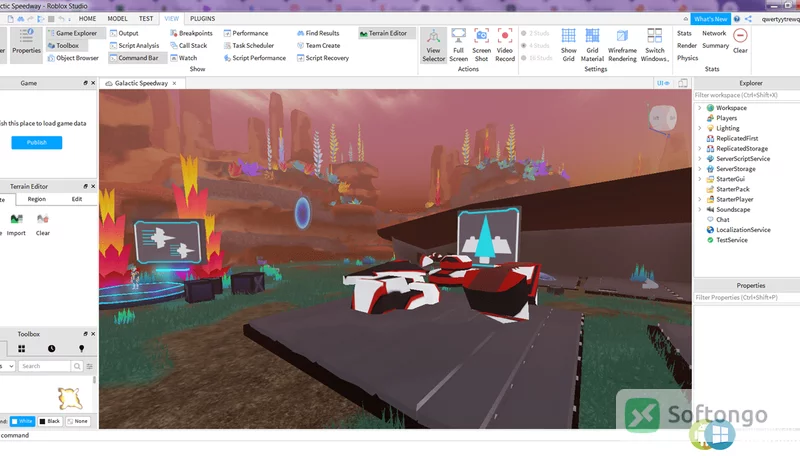
Task: Toggle the View Selector
Action: tap(434, 45)
